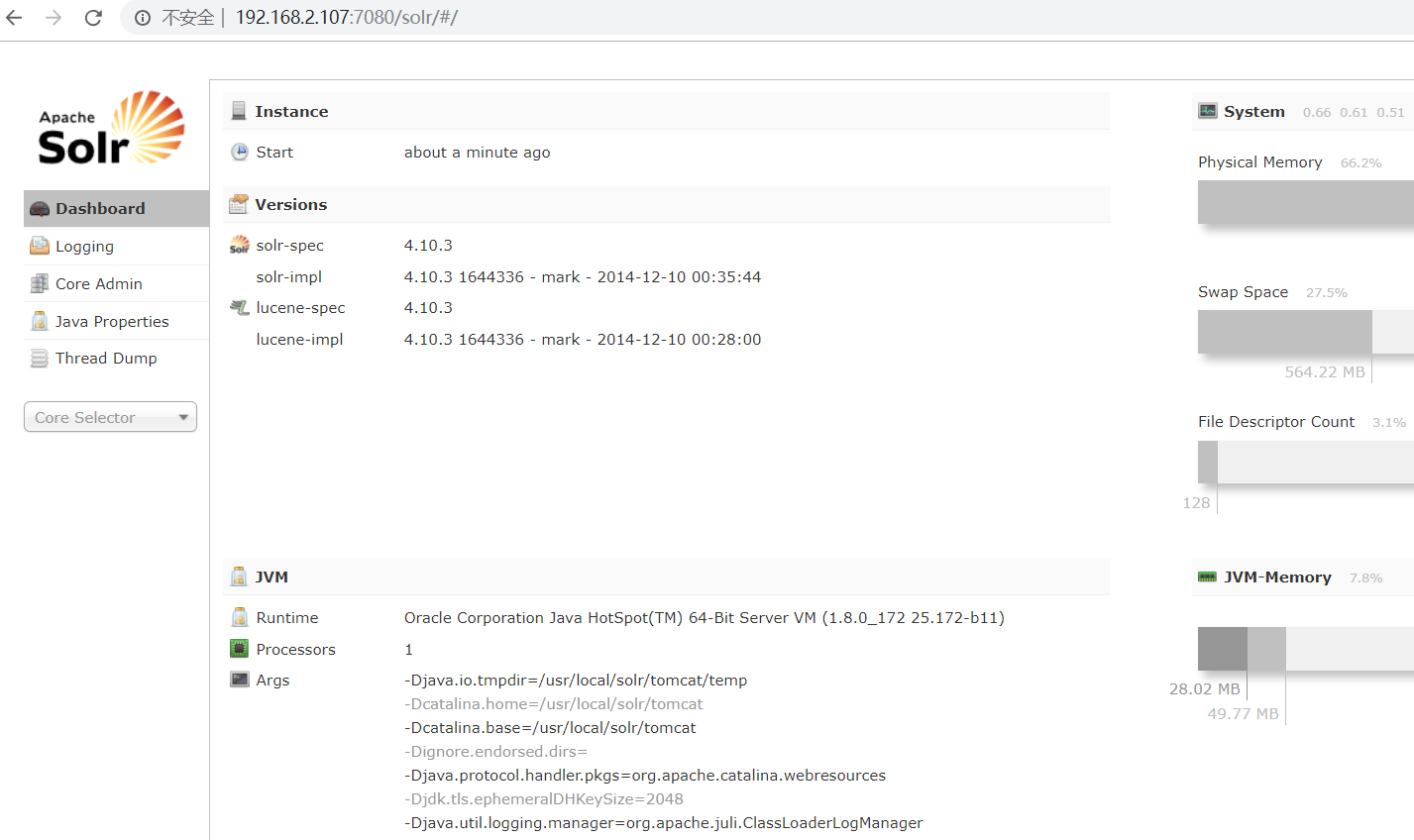The height and width of the screenshot is (840, 1414).
Task: Click the -Djava.protocol.handler.pkgs argument
Action: (x=645, y=776)
